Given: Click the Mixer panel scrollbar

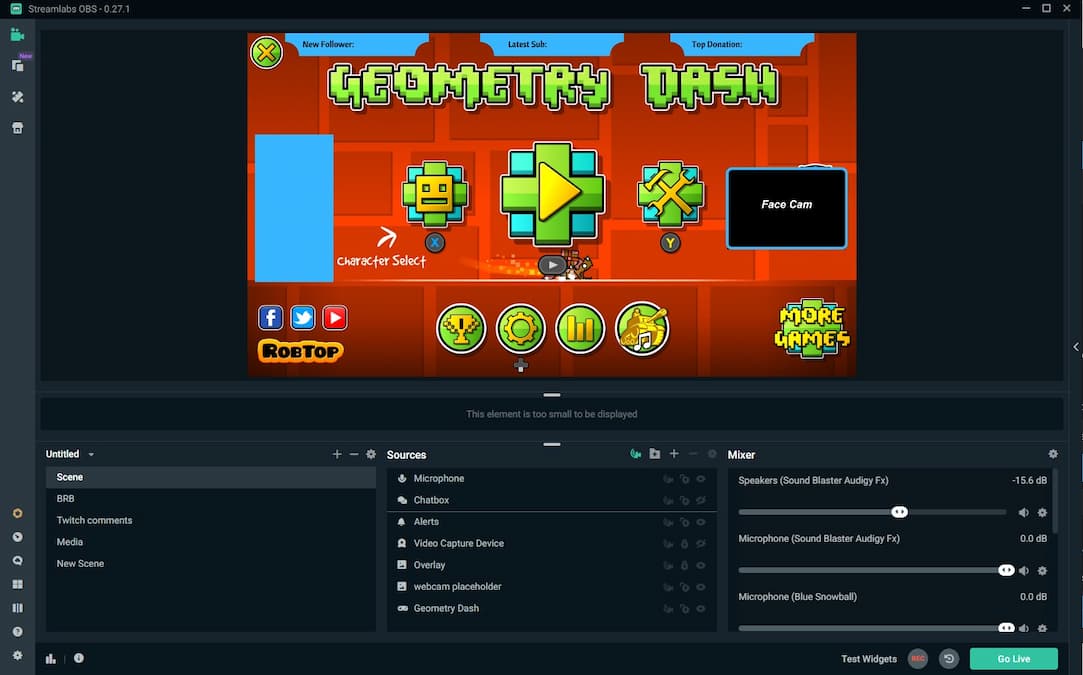Looking at the screenshot, I should [x=1055, y=504].
